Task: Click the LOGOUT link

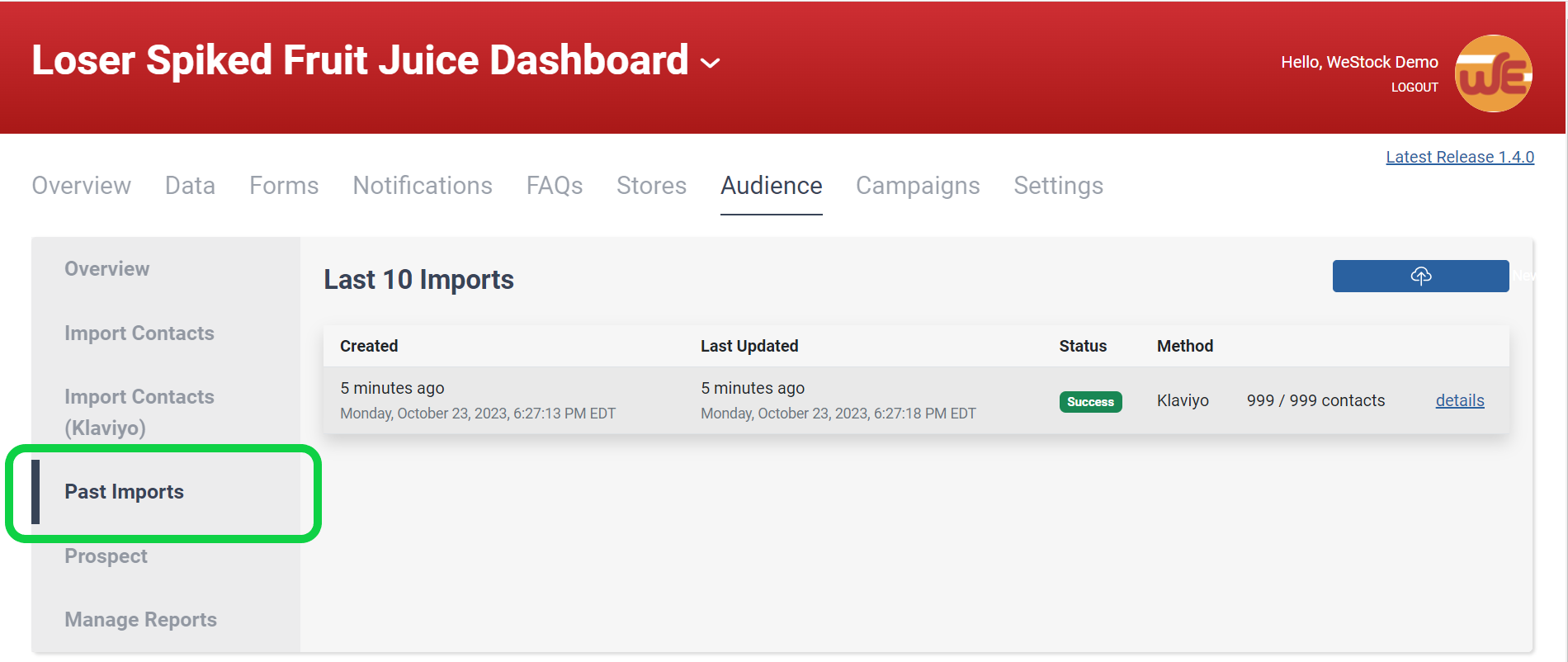Action: click(x=1414, y=87)
